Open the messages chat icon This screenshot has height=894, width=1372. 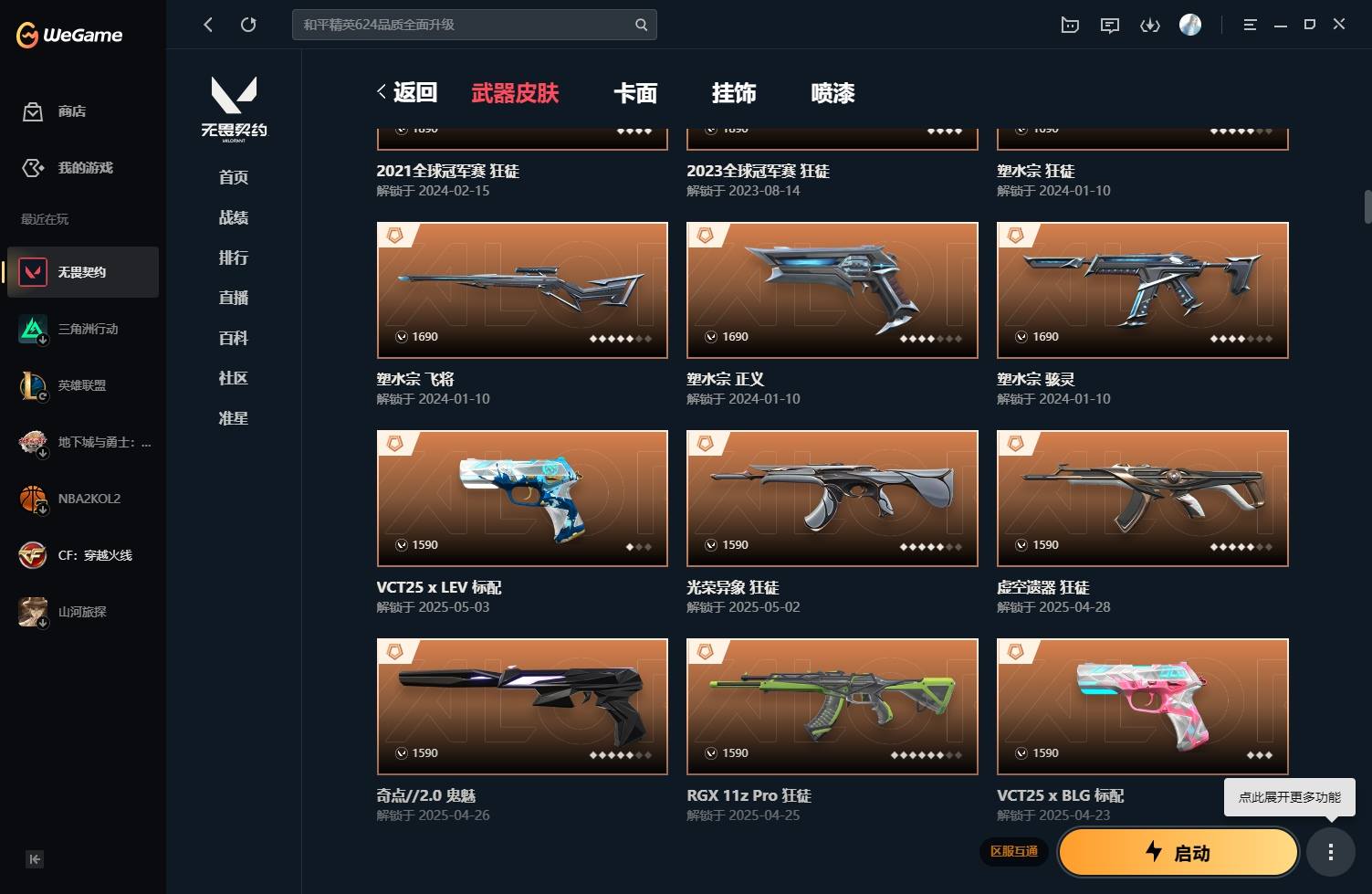tap(1110, 25)
